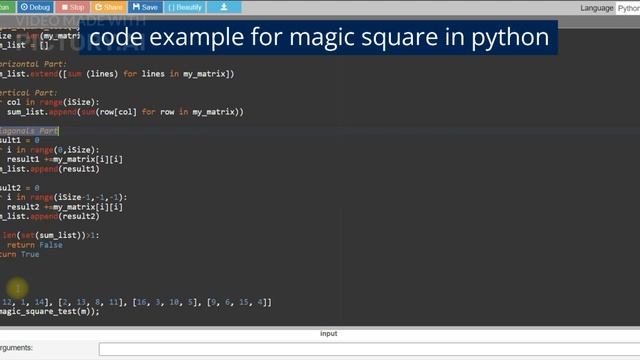Click the matrix list '[16, 3, 10, 5]'
The width and height of the screenshot is (640, 360).
click(x=166, y=302)
